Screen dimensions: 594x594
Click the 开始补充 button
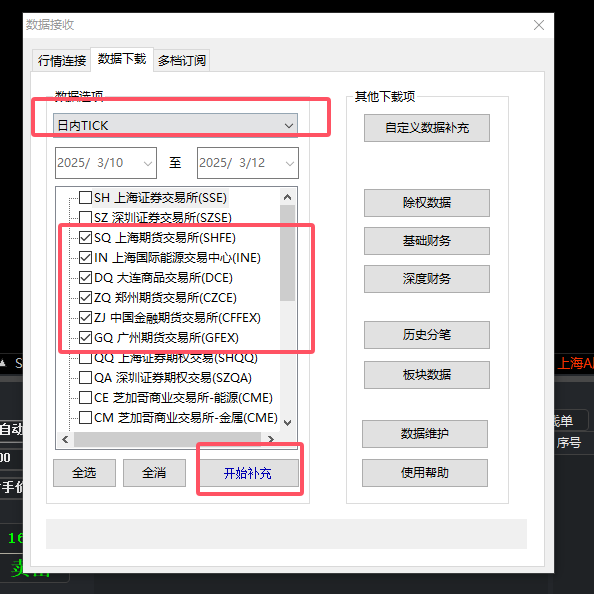point(248,473)
